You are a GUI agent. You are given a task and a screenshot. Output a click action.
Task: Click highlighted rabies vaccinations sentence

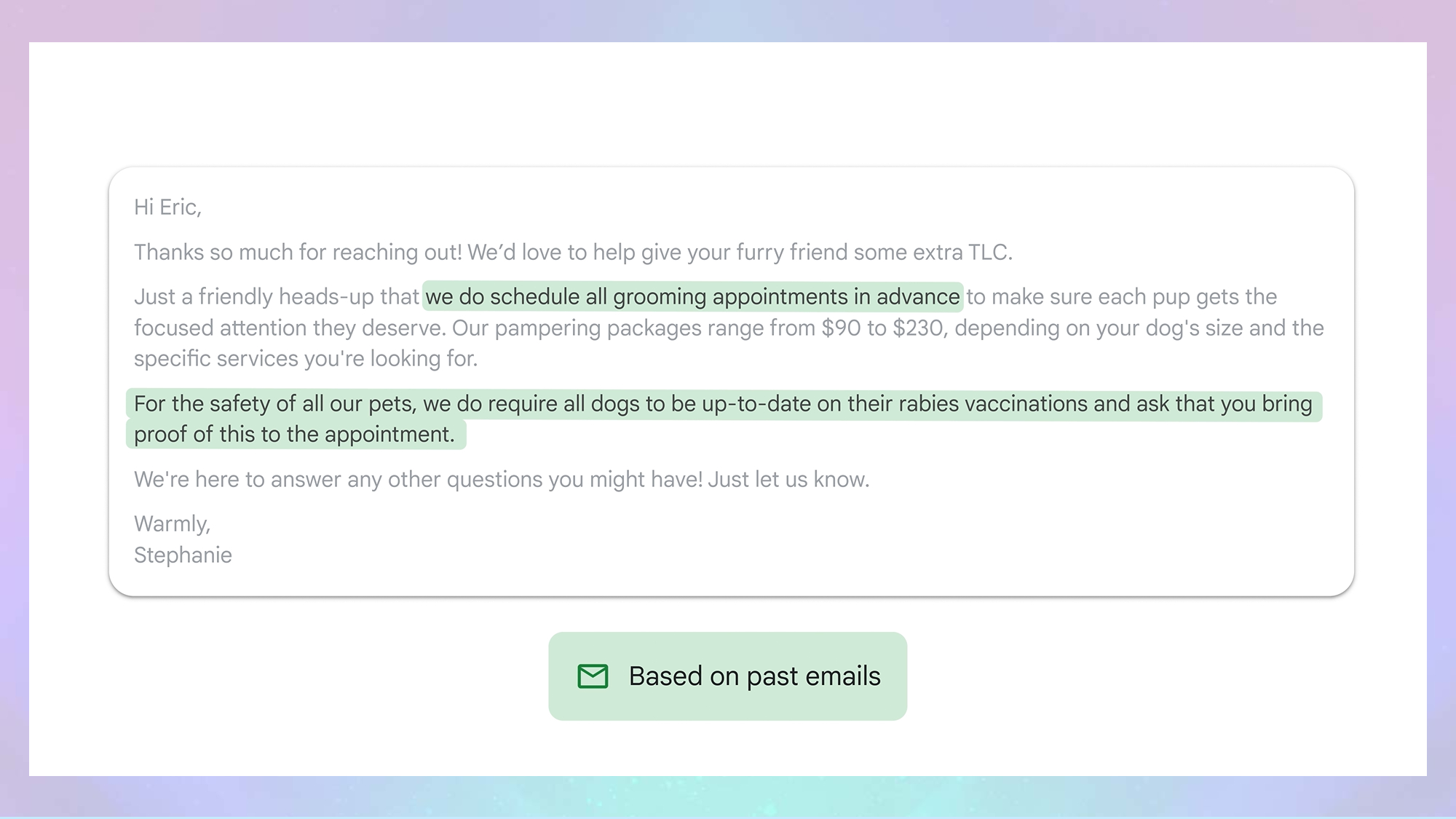723,404
